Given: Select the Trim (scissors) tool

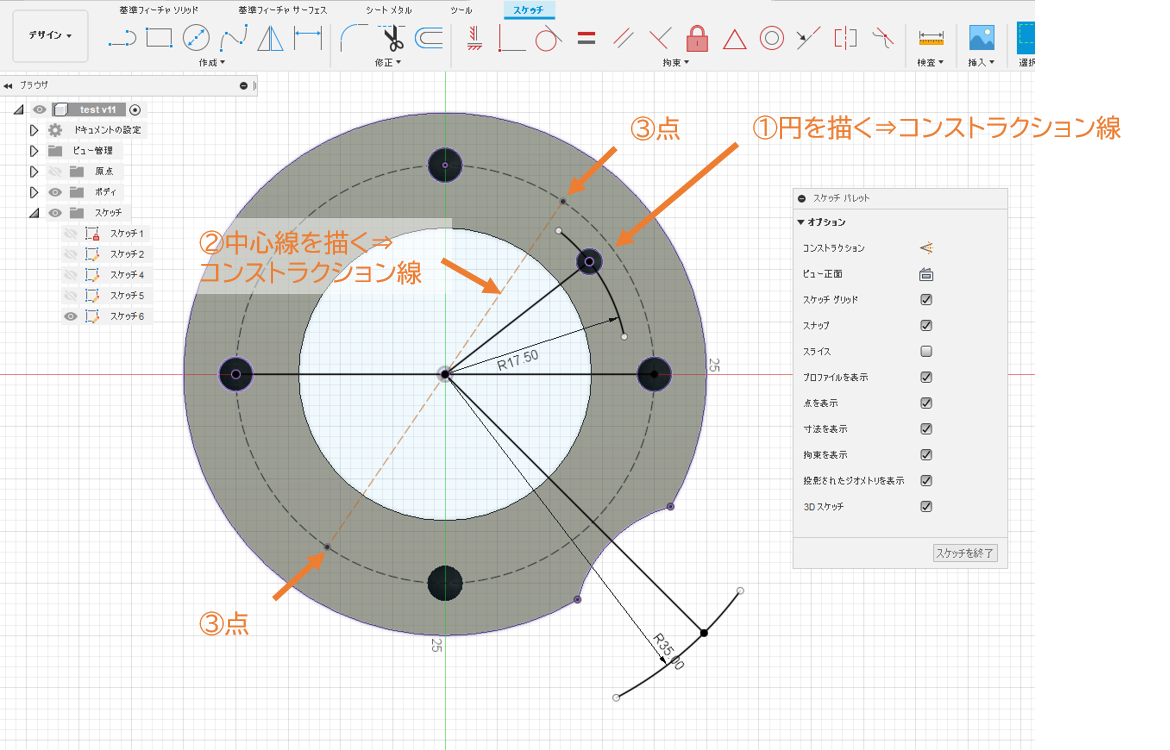Looking at the screenshot, I should pos(394,39).
